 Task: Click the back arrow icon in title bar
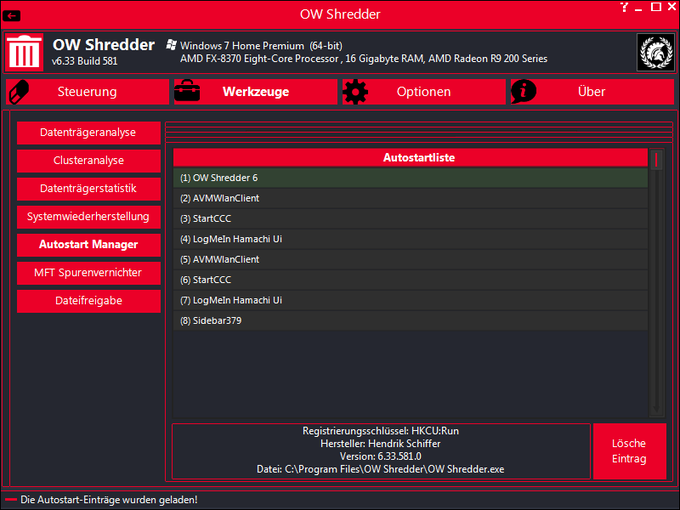tap(11, 16)
